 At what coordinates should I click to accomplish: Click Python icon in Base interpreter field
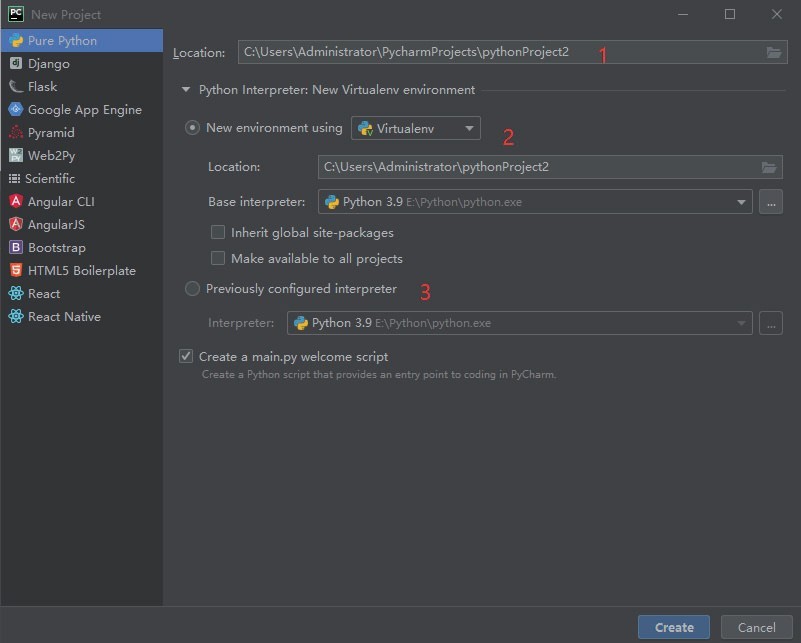332,202
